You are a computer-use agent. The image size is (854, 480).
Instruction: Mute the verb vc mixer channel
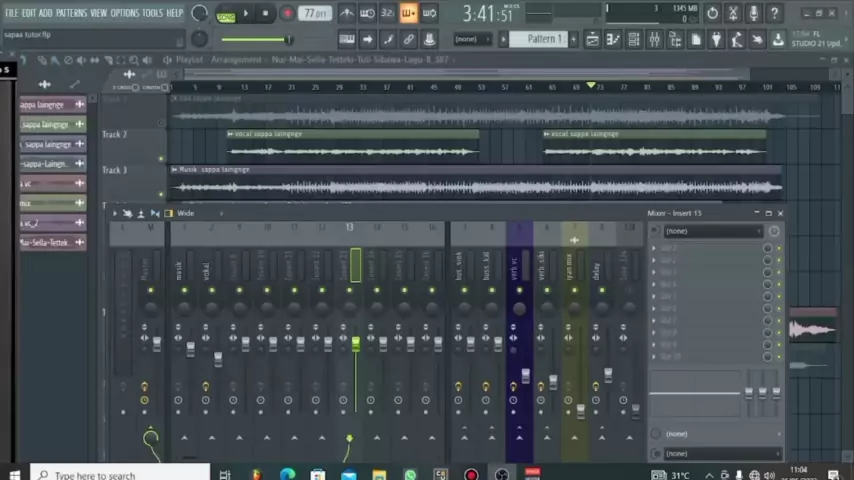pos(518,291)
